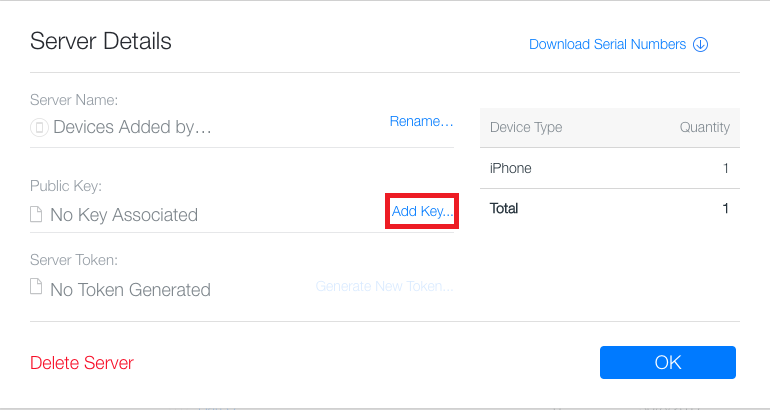Click the document icon next to No Key Associated
This screenshot has height=410, width=770.
point(37,214)
